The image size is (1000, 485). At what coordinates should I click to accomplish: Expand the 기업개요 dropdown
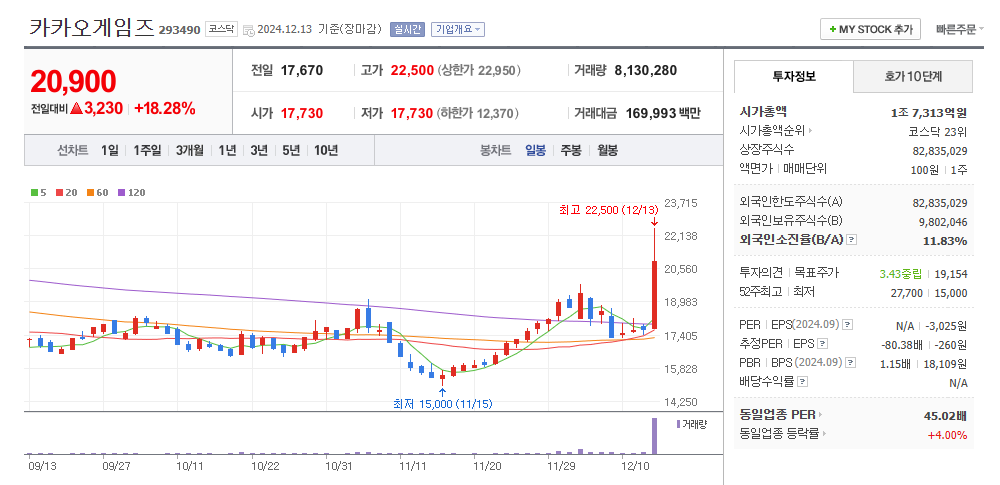[458, 29]
